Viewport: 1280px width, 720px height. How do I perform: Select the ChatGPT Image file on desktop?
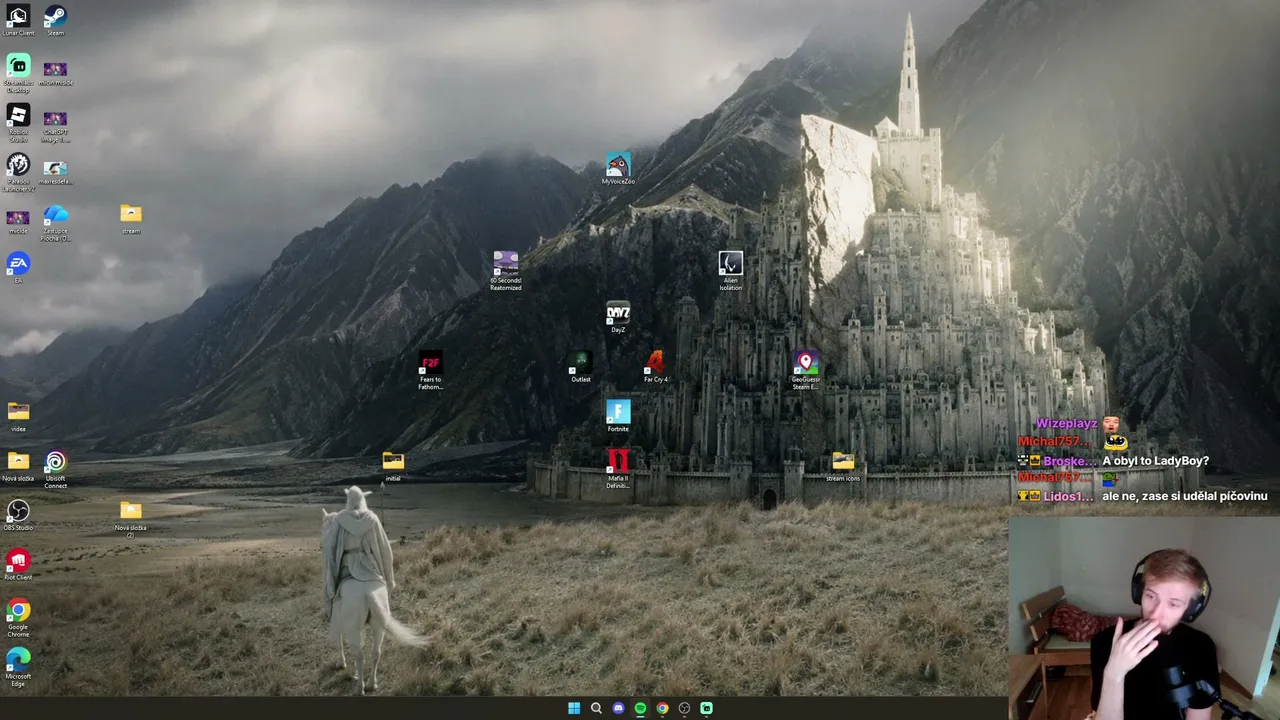(x=55, y=124)
